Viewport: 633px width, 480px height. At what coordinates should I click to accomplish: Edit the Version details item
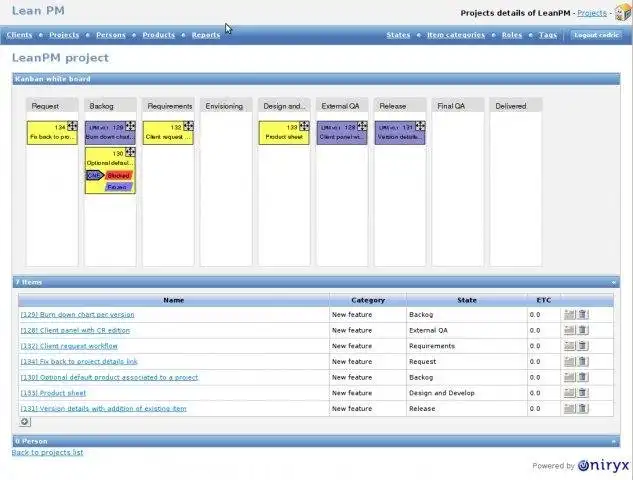point(569,409)
